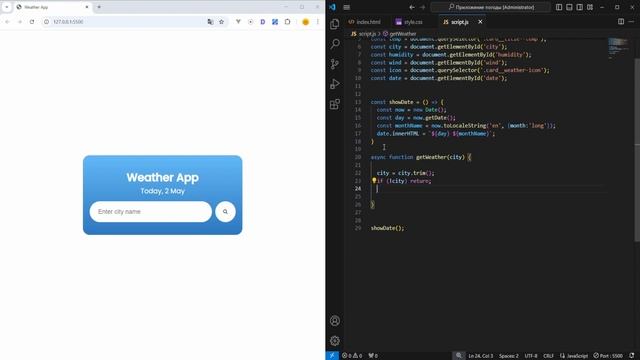Click the blue square extension icon

pyautogui.click(x=275, y=22)
